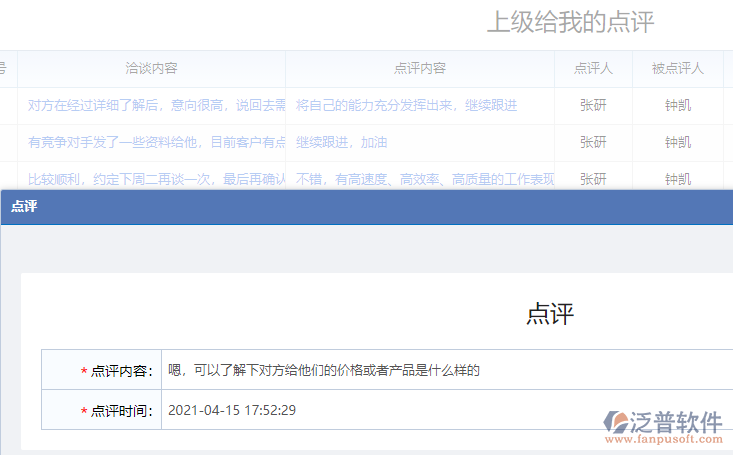This screenshot has width=733, height=455.
Task: Select 张研 in the 不错，有高速度 row
Action: [593, 179]
